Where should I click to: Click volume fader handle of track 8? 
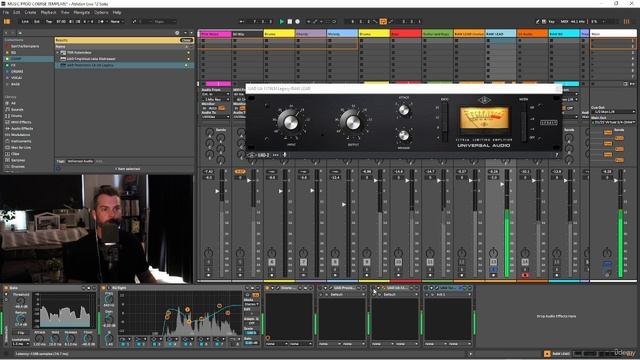tap(344, 204)
